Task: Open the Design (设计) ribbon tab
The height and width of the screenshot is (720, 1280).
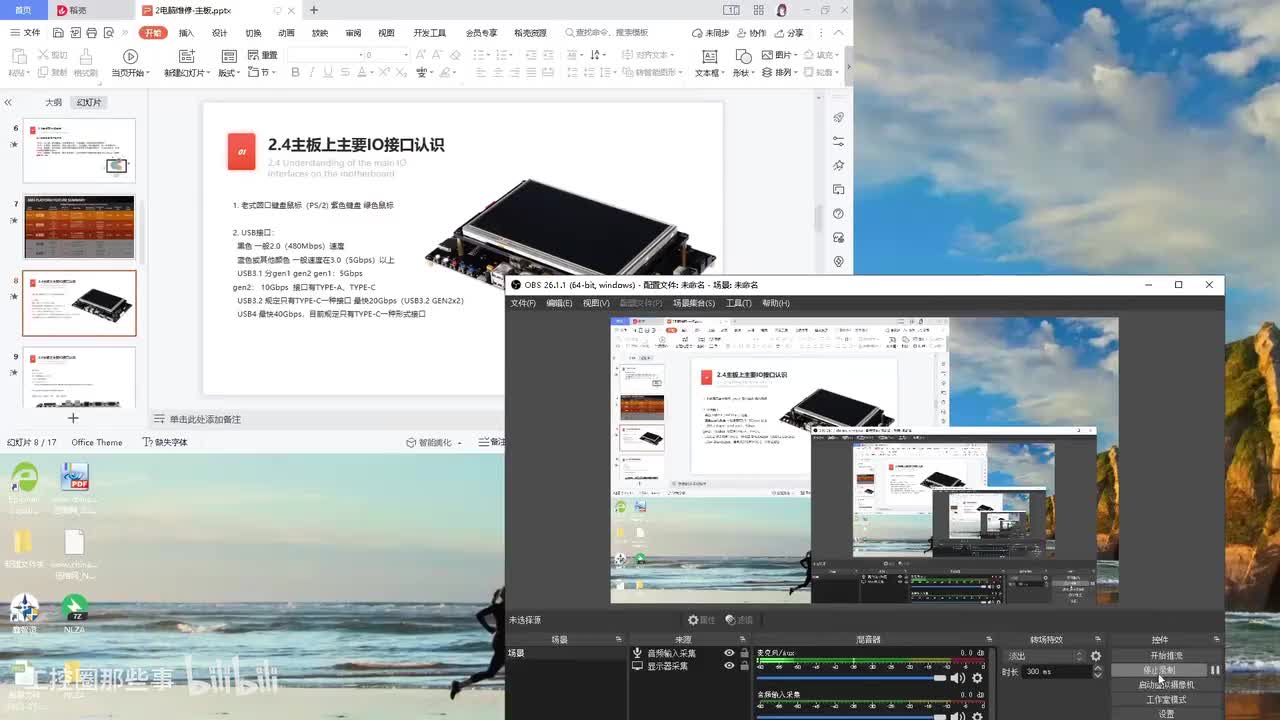Action: coord(219,33)
